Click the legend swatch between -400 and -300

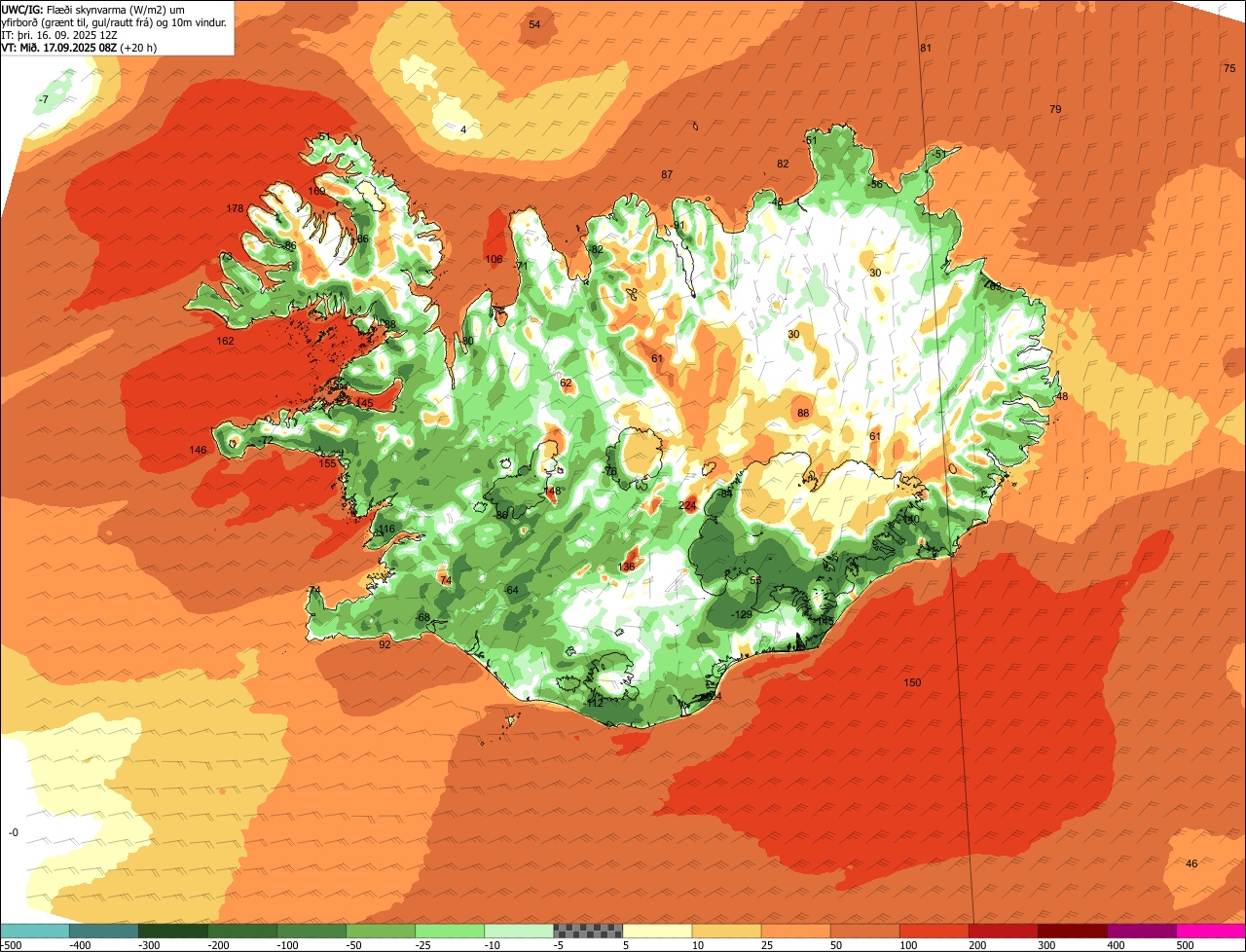[103, 930]
